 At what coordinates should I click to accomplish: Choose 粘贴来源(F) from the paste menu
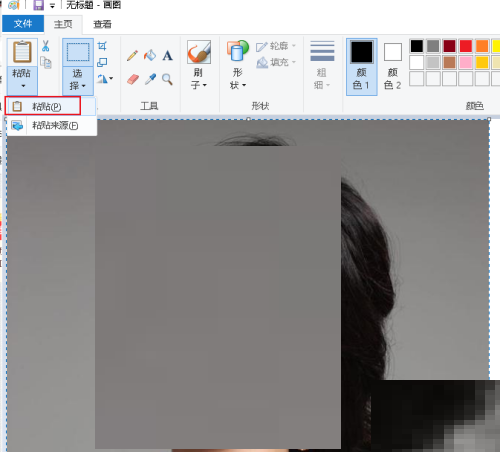(52, 125)
